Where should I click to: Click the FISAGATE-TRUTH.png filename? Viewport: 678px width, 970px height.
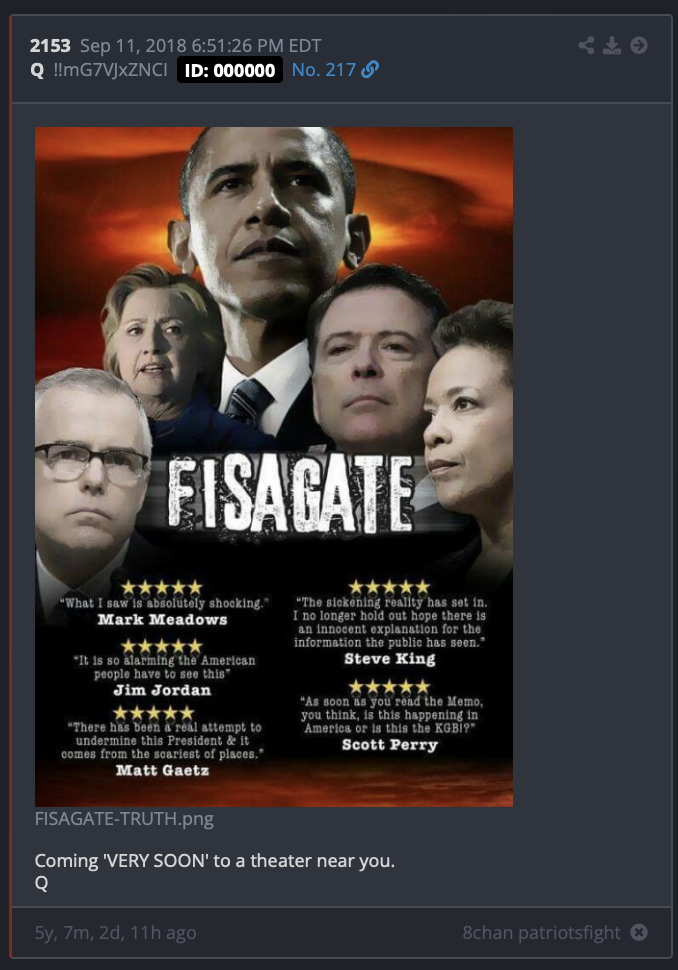click(x=124, y=818)
